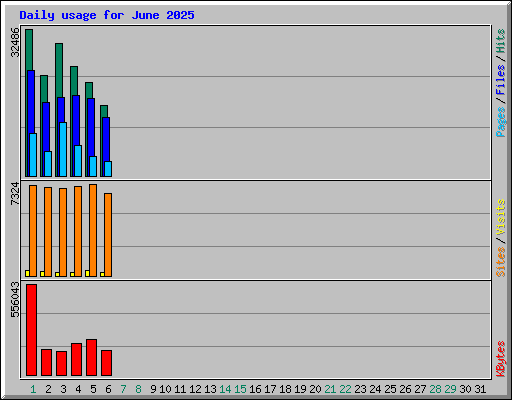Click the orange Sites bar for day 5
This screenshot has height=400, width=512.
[93, 230]
